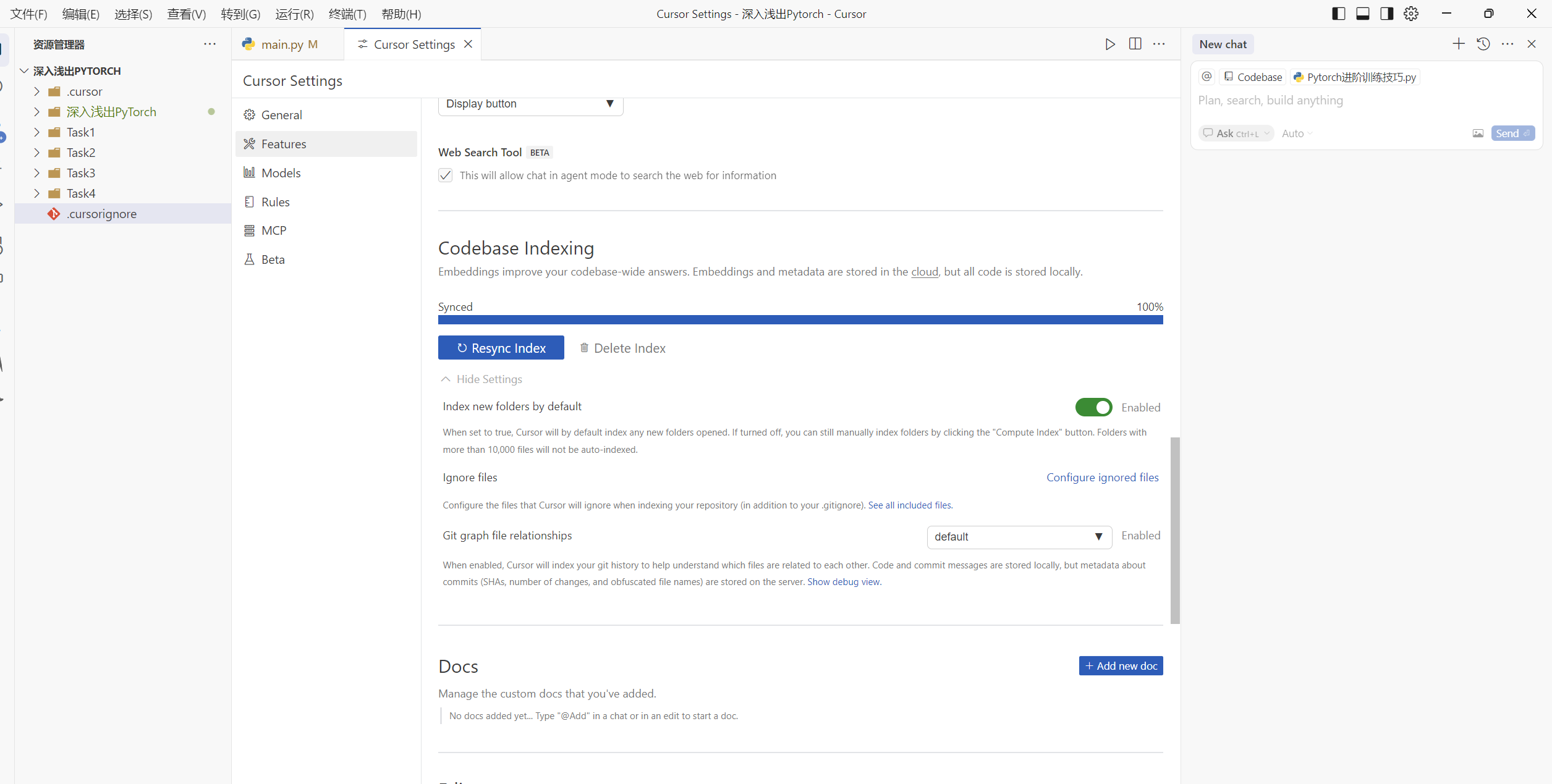
Task: Click the @ mention icon in chat
Action: point(1206,77)
